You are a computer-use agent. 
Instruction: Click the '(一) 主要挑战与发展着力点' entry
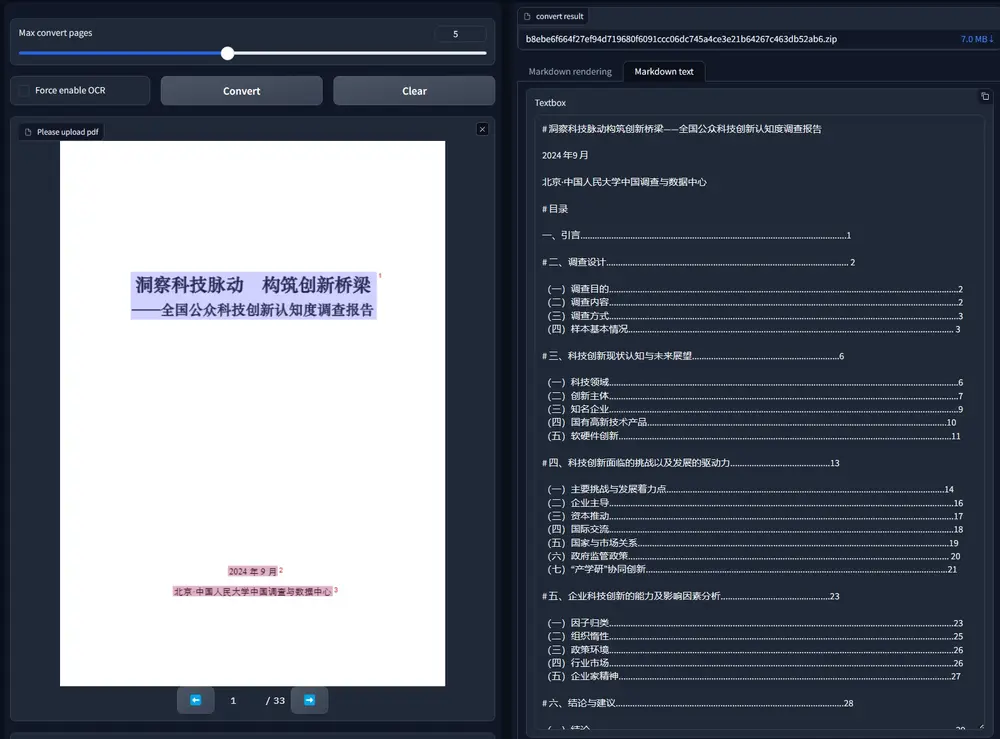point(750,489)
